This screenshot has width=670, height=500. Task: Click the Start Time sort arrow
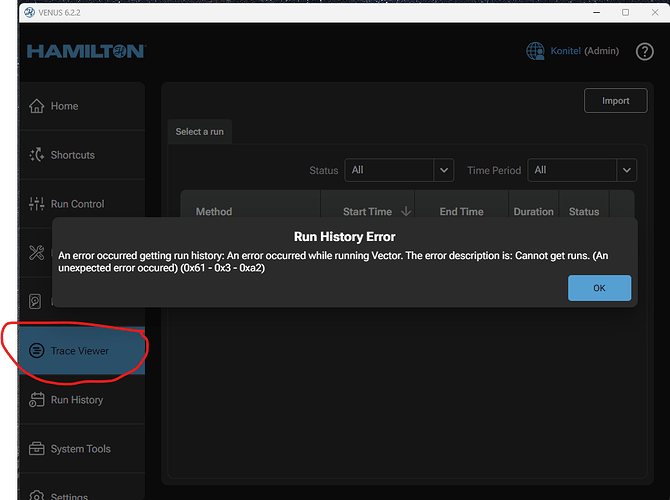tap(406, 211)
